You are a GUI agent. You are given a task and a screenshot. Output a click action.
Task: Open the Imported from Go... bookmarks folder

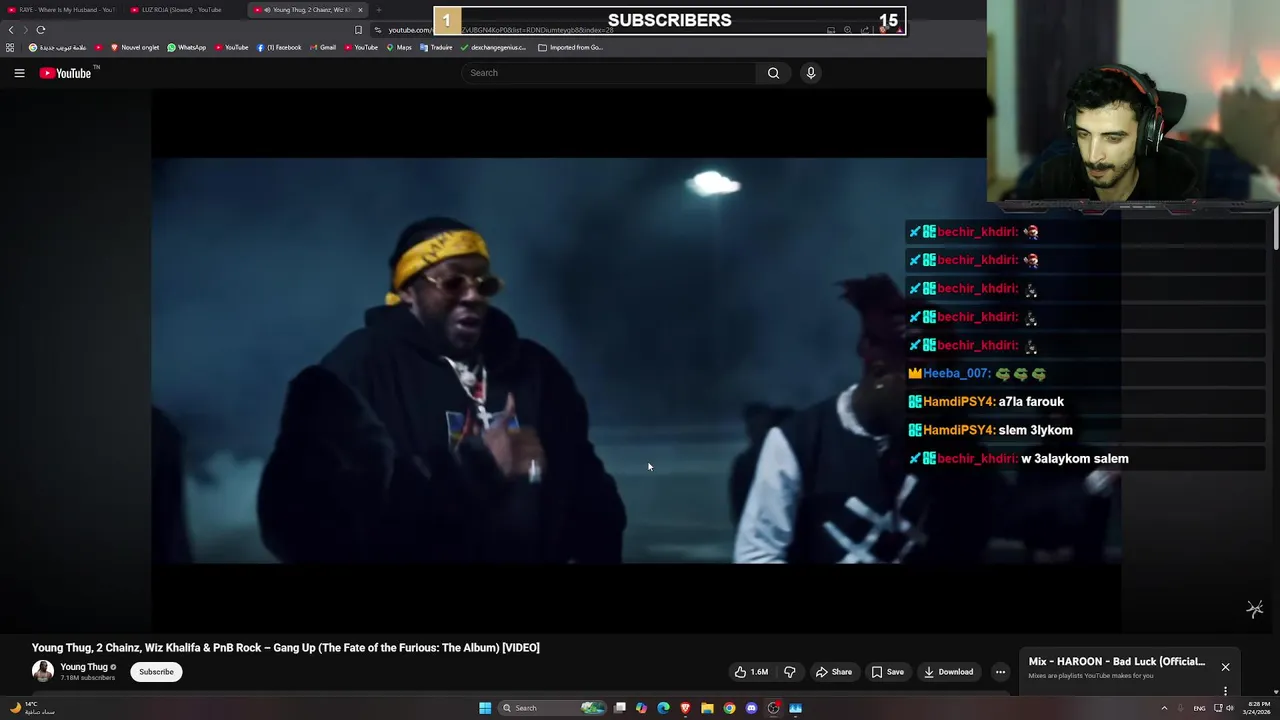[x=570, y=47]
